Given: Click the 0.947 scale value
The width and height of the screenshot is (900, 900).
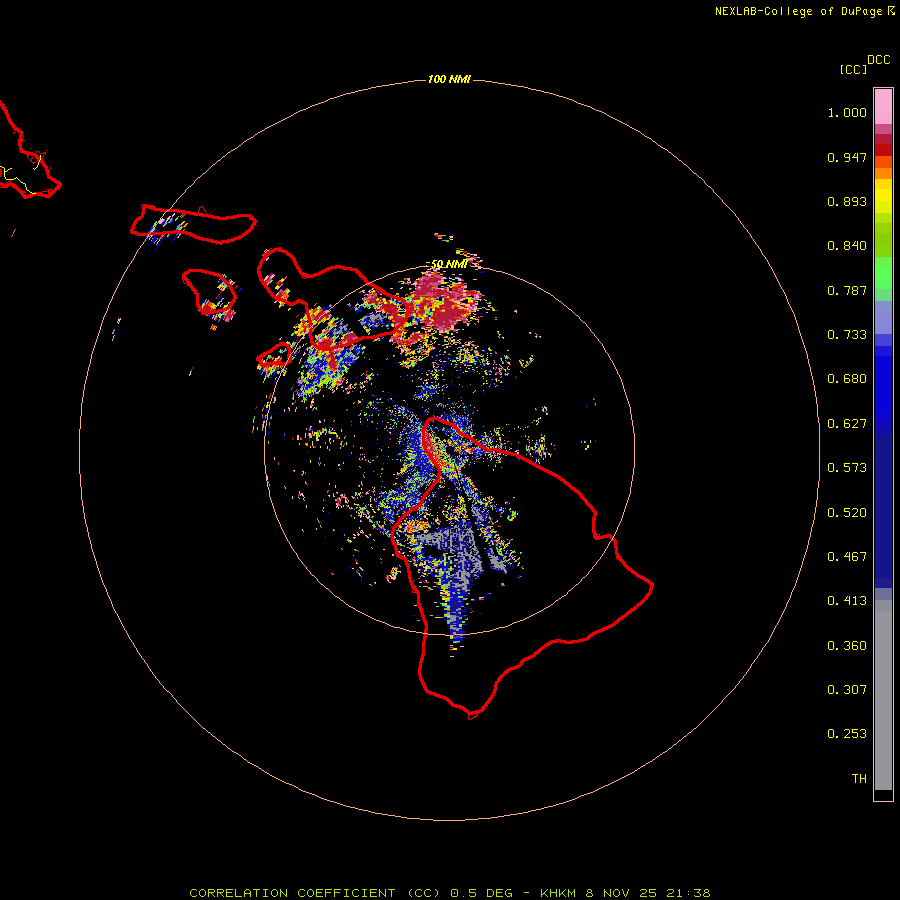Looking at the screenshot, I should coord(847,157).
